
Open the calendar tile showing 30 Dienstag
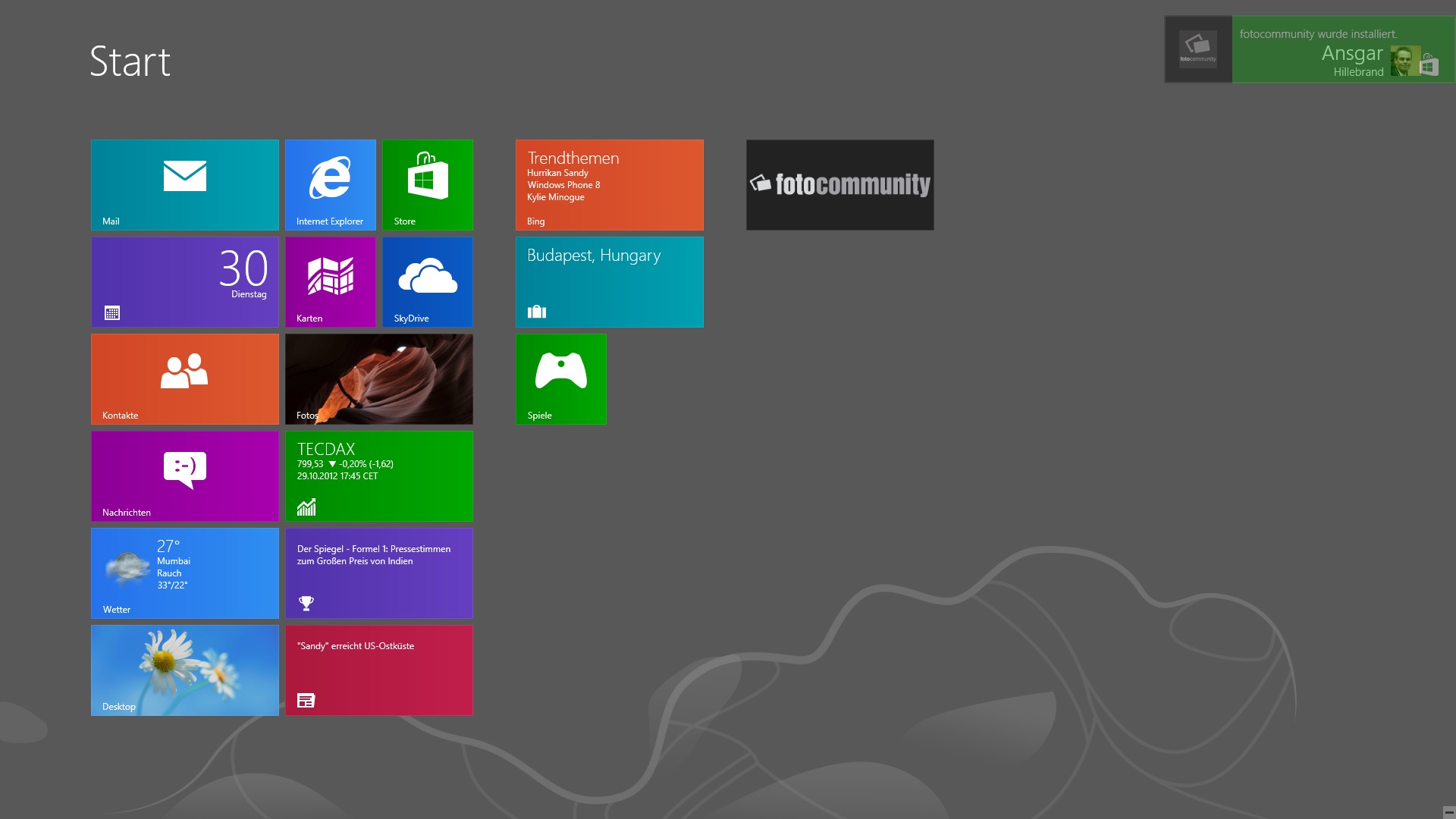(x=184, y=281)
